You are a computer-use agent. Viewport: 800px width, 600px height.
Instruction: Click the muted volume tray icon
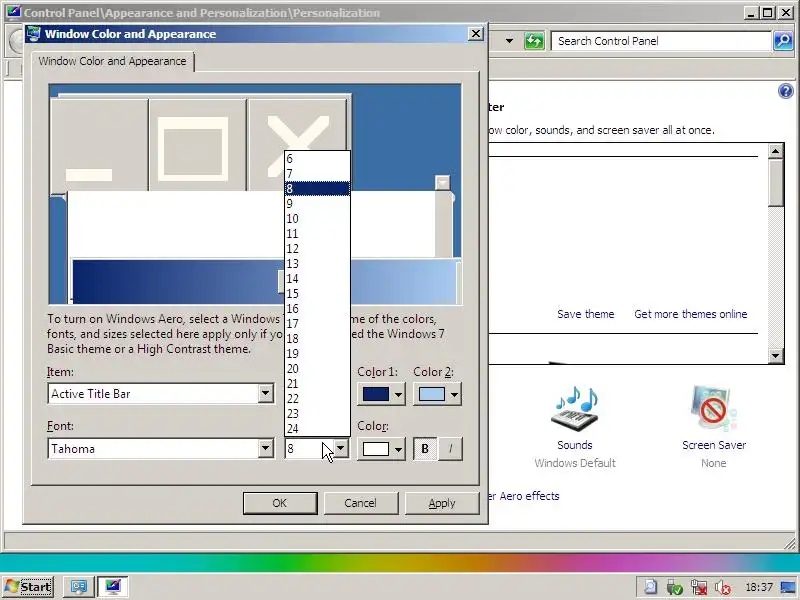[723, 588]
